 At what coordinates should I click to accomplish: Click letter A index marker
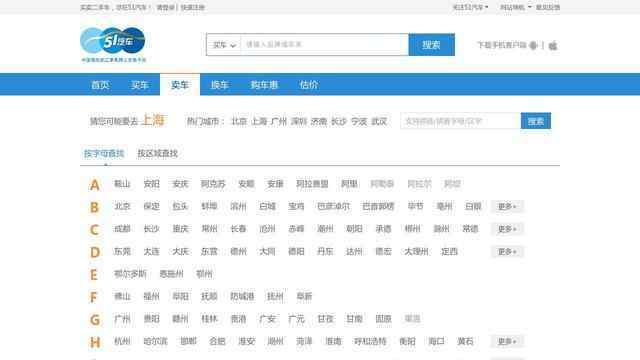click(x=95, y=185)
